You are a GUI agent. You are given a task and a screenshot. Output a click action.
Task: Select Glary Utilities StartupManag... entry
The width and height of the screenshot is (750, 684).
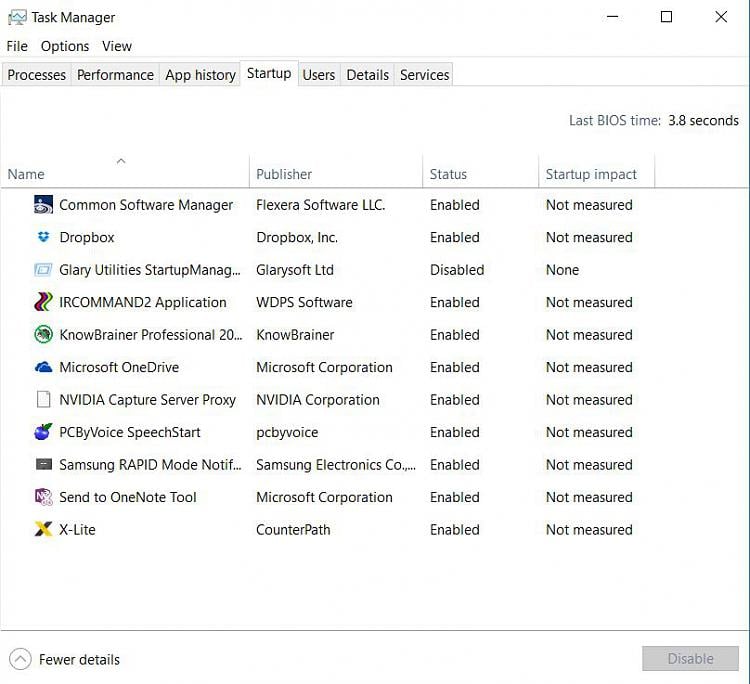click(150, 270)
